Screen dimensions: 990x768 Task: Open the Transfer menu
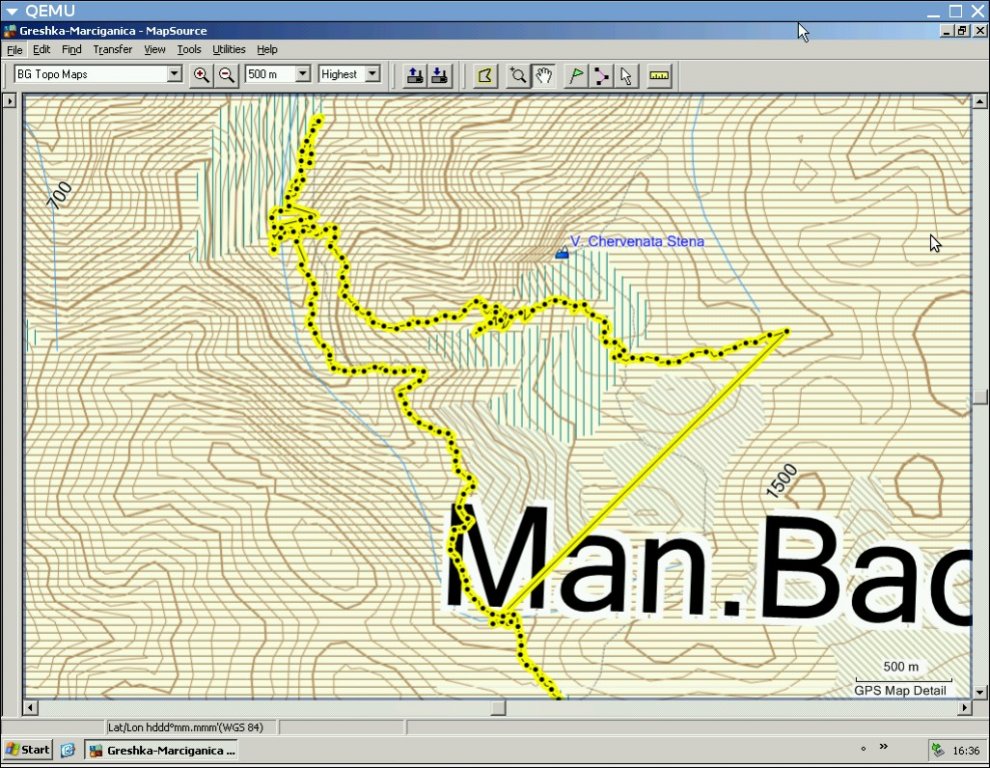(x=112, y=49)
